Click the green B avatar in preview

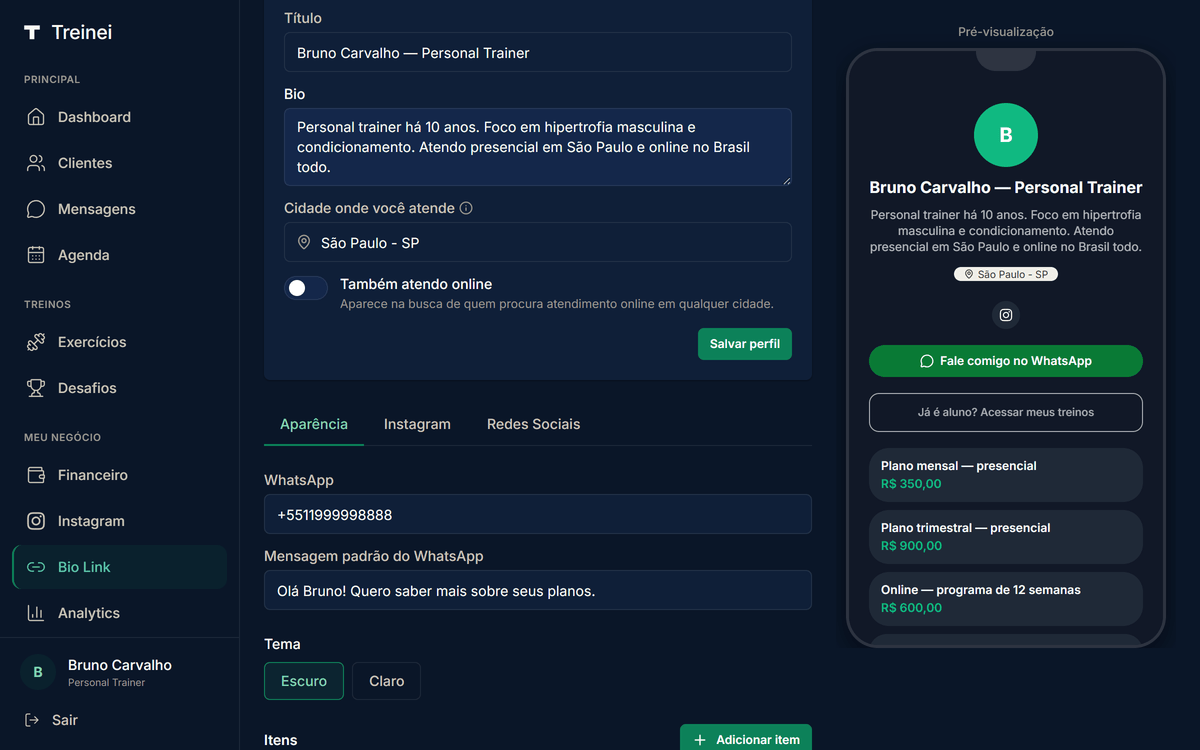pos(1006,135)
